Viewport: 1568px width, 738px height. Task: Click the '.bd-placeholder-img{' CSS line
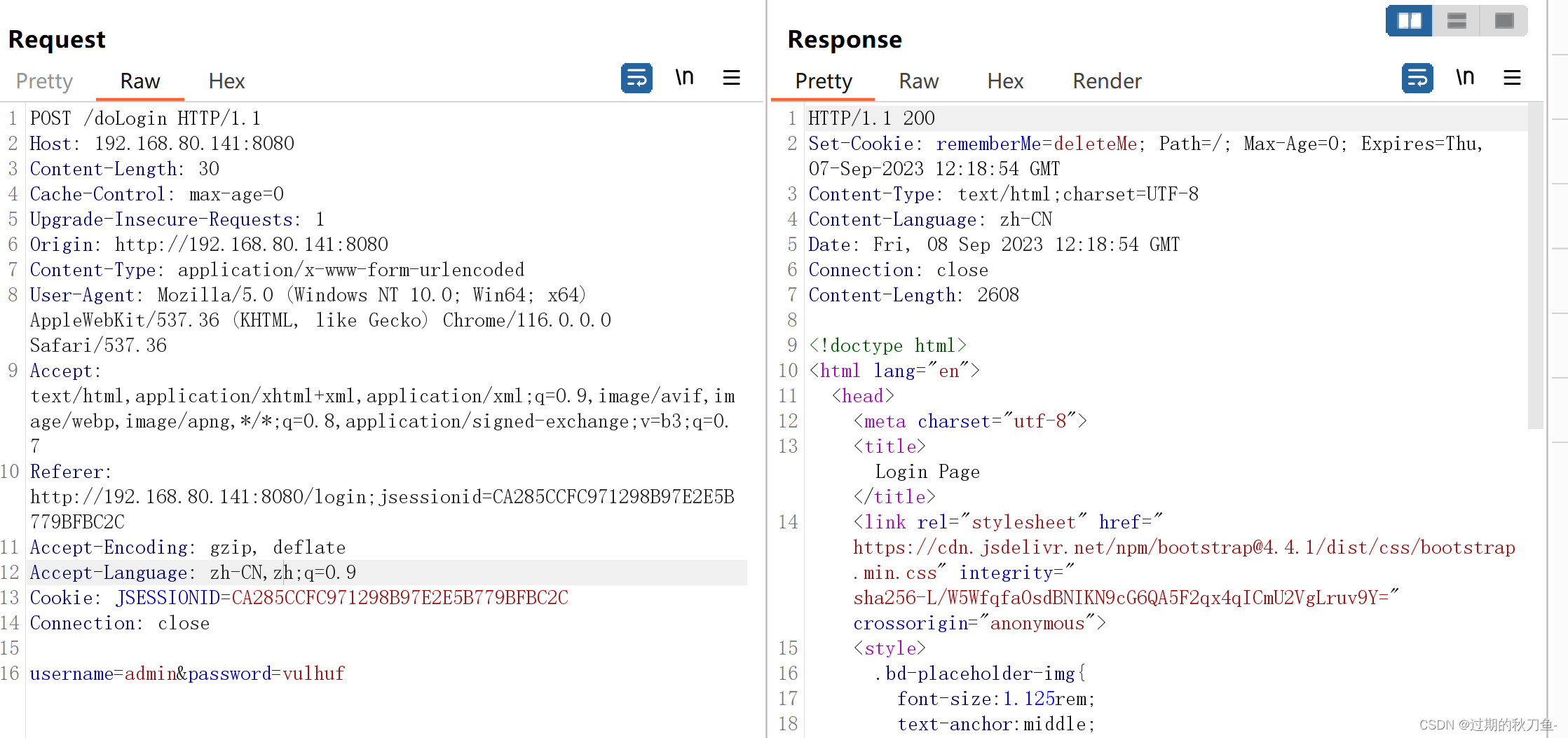(x=980, y=674)
